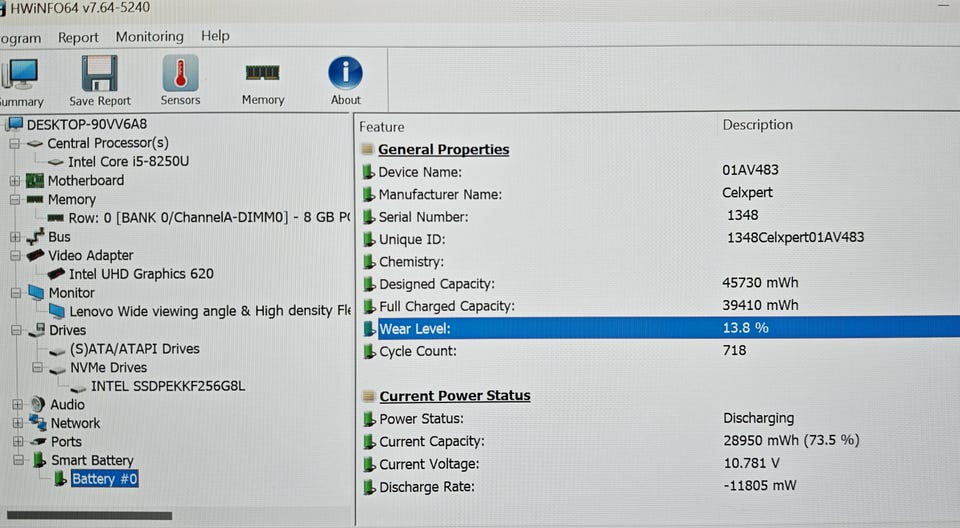Expand the Bus tree node

[x=15, y=237]
